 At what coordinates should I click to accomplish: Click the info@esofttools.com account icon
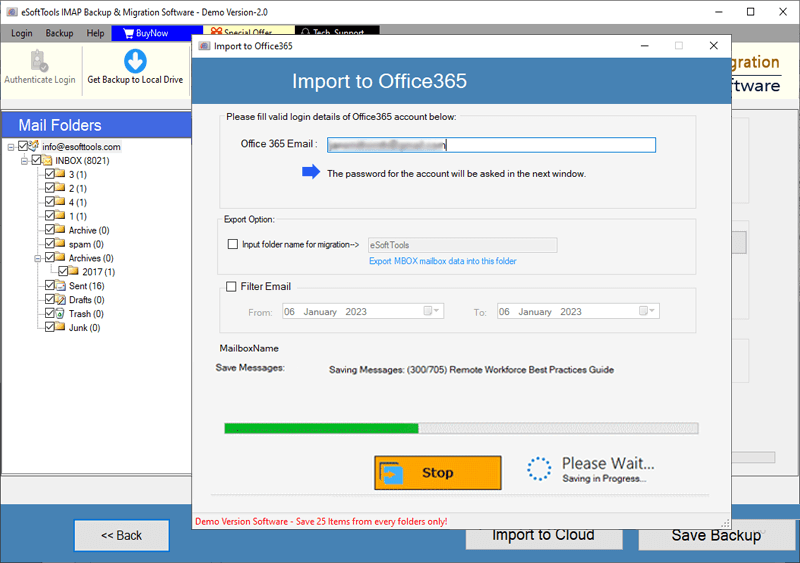pos(34,146)
